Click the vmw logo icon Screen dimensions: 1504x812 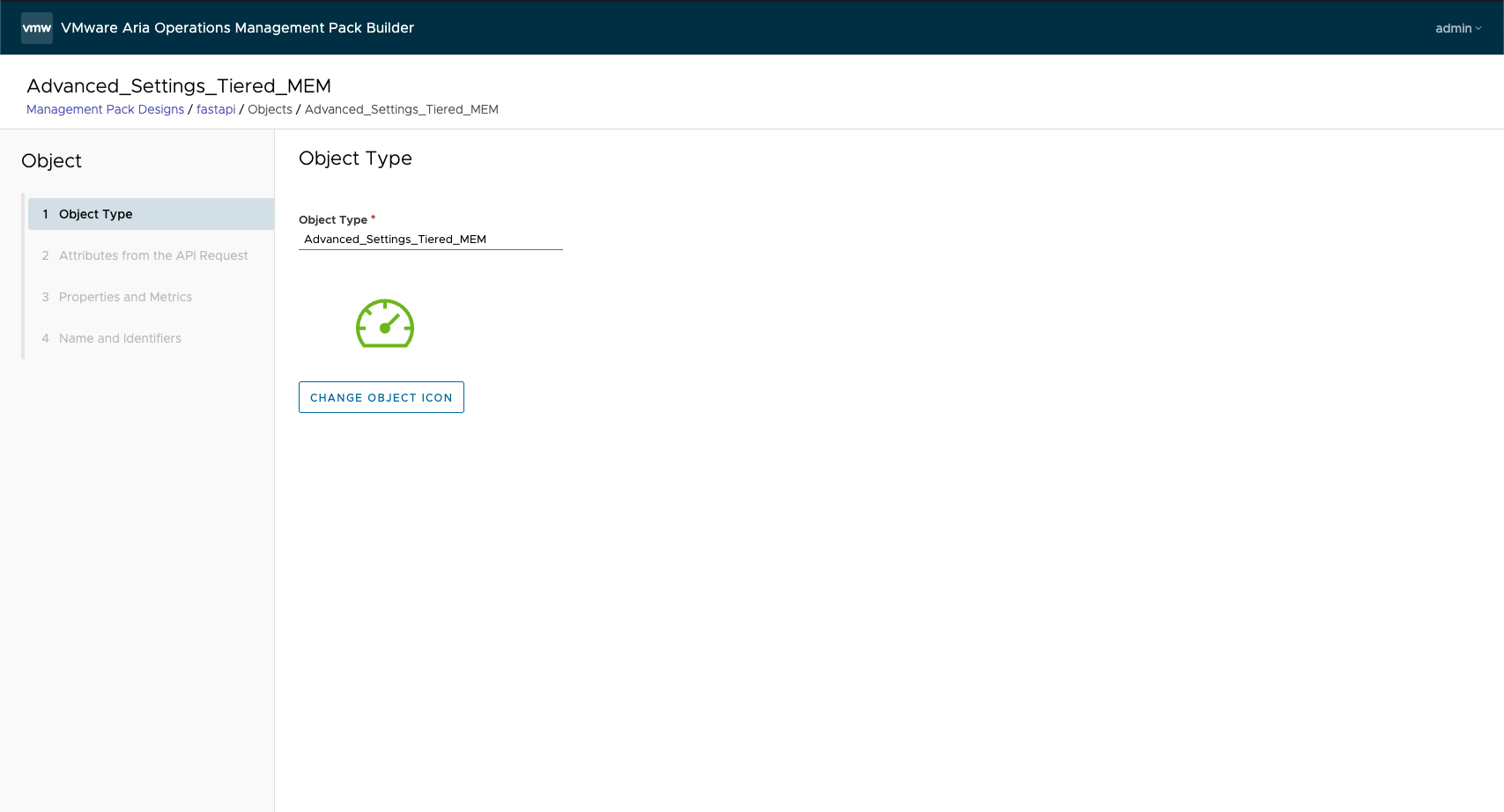point(37,28)
